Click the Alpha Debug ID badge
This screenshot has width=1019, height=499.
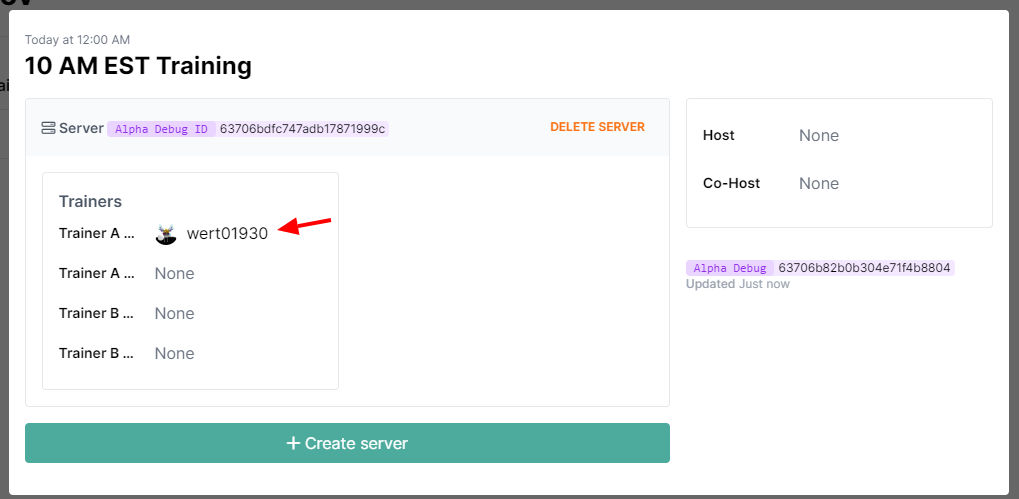pos(161,129)
